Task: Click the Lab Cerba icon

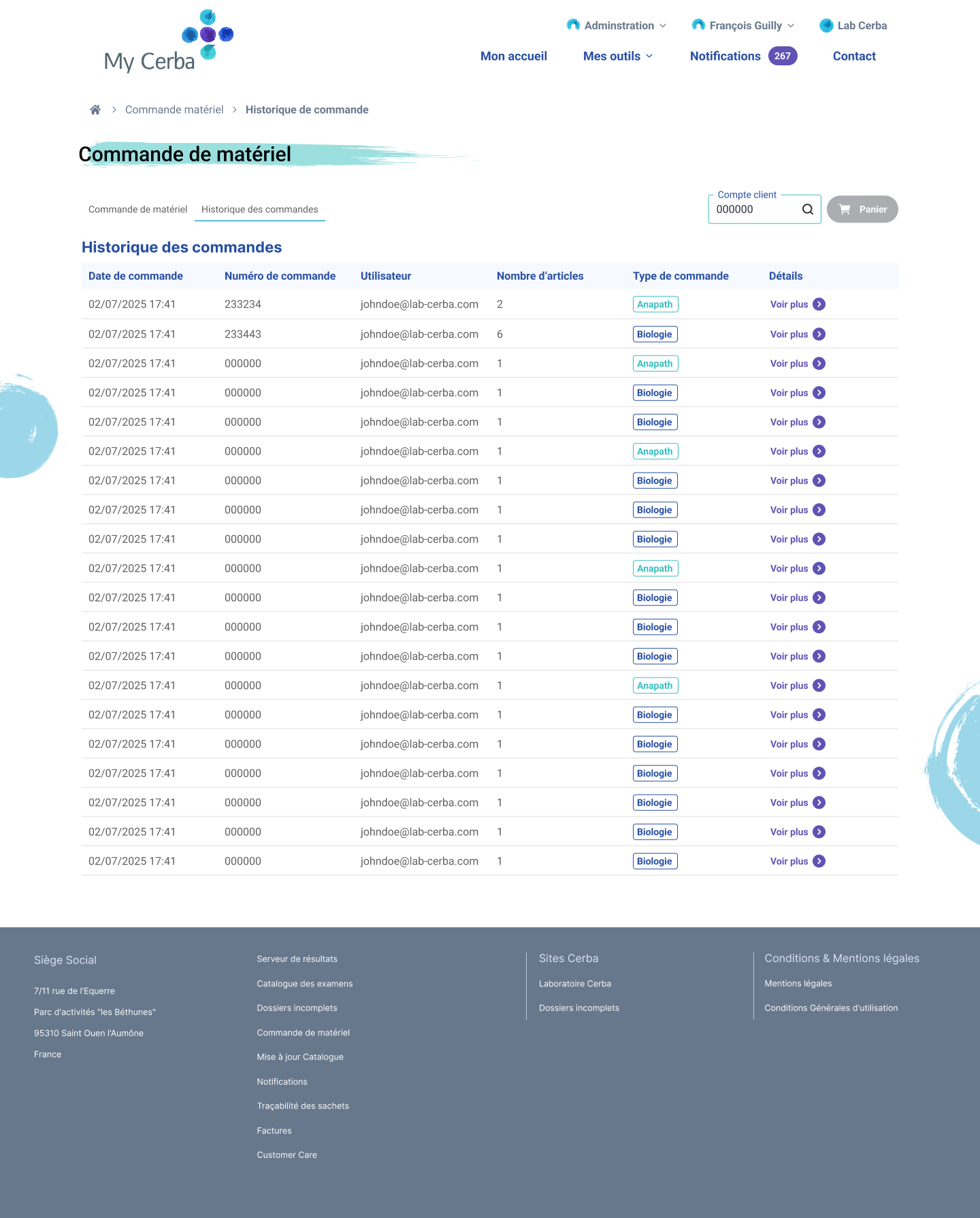Action: pyautogui.click(x=826, y=25)
